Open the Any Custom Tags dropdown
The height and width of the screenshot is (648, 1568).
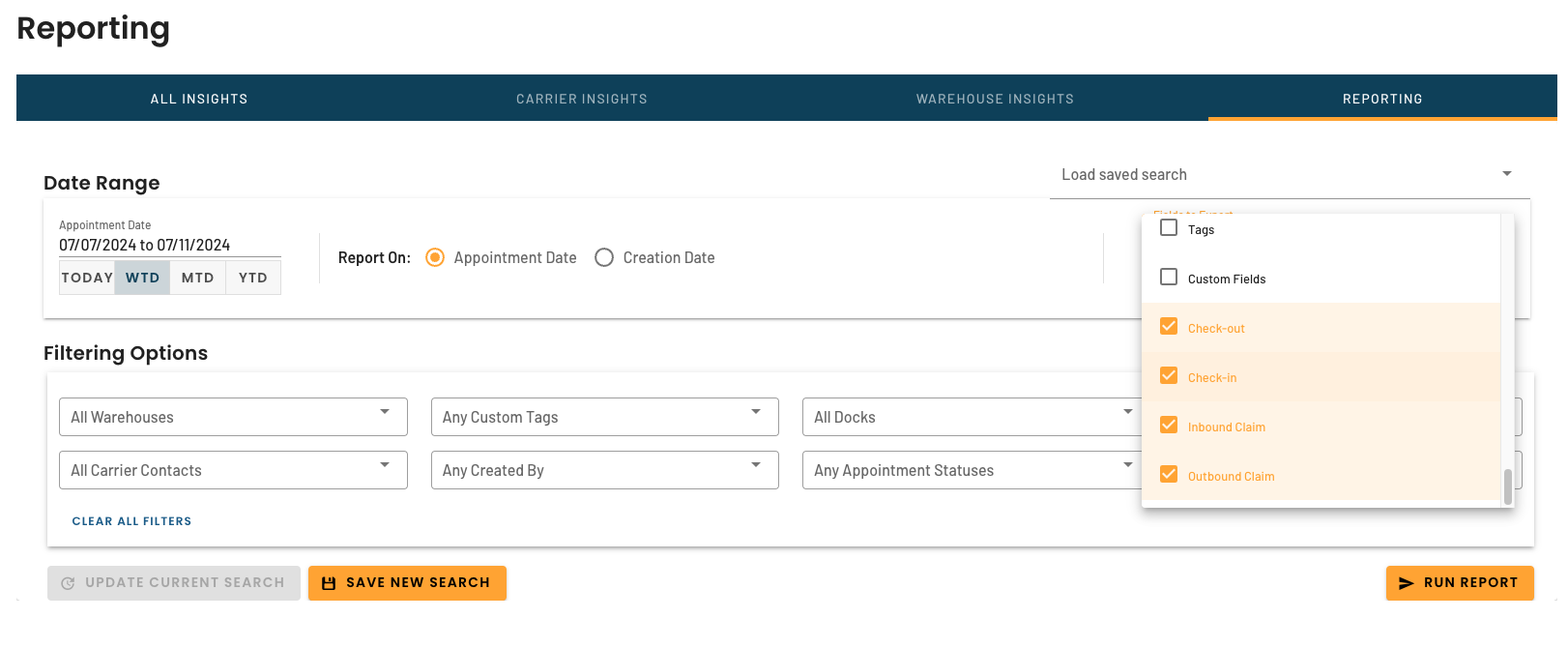pos(604,417)
